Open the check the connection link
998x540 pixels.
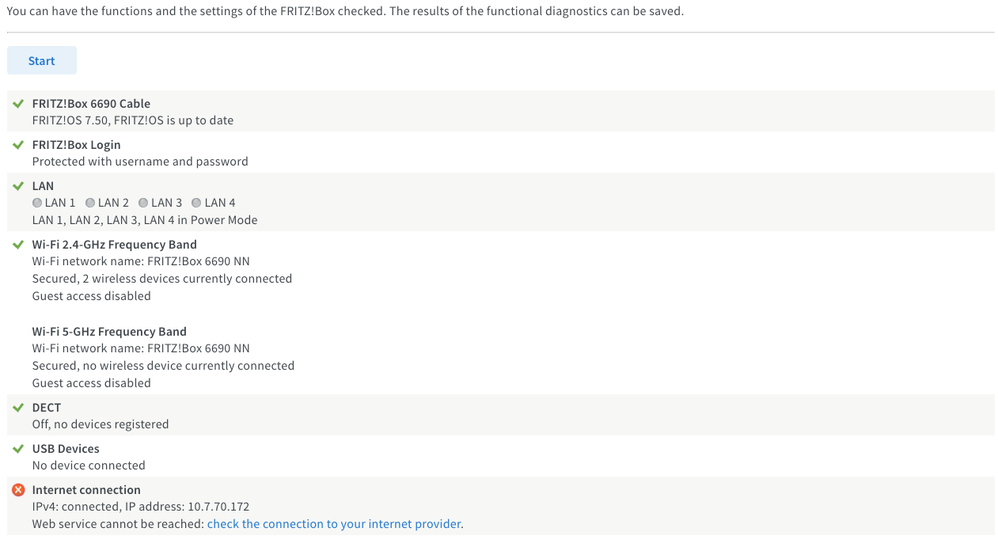[334, 524]
